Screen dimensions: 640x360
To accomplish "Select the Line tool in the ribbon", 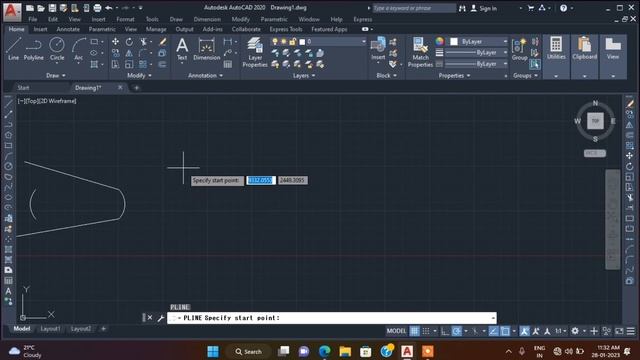I will (13, 49).
